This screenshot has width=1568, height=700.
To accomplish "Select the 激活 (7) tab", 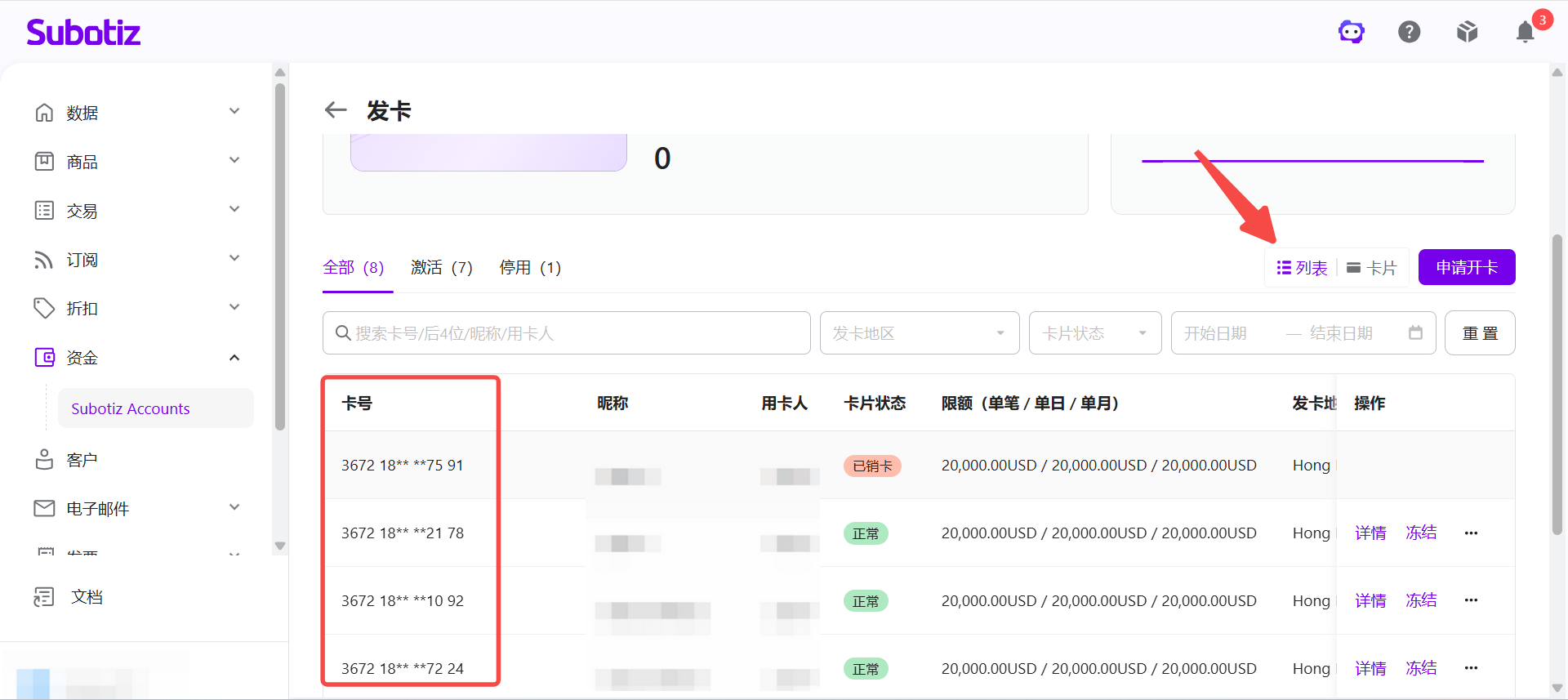I will 442,268.
